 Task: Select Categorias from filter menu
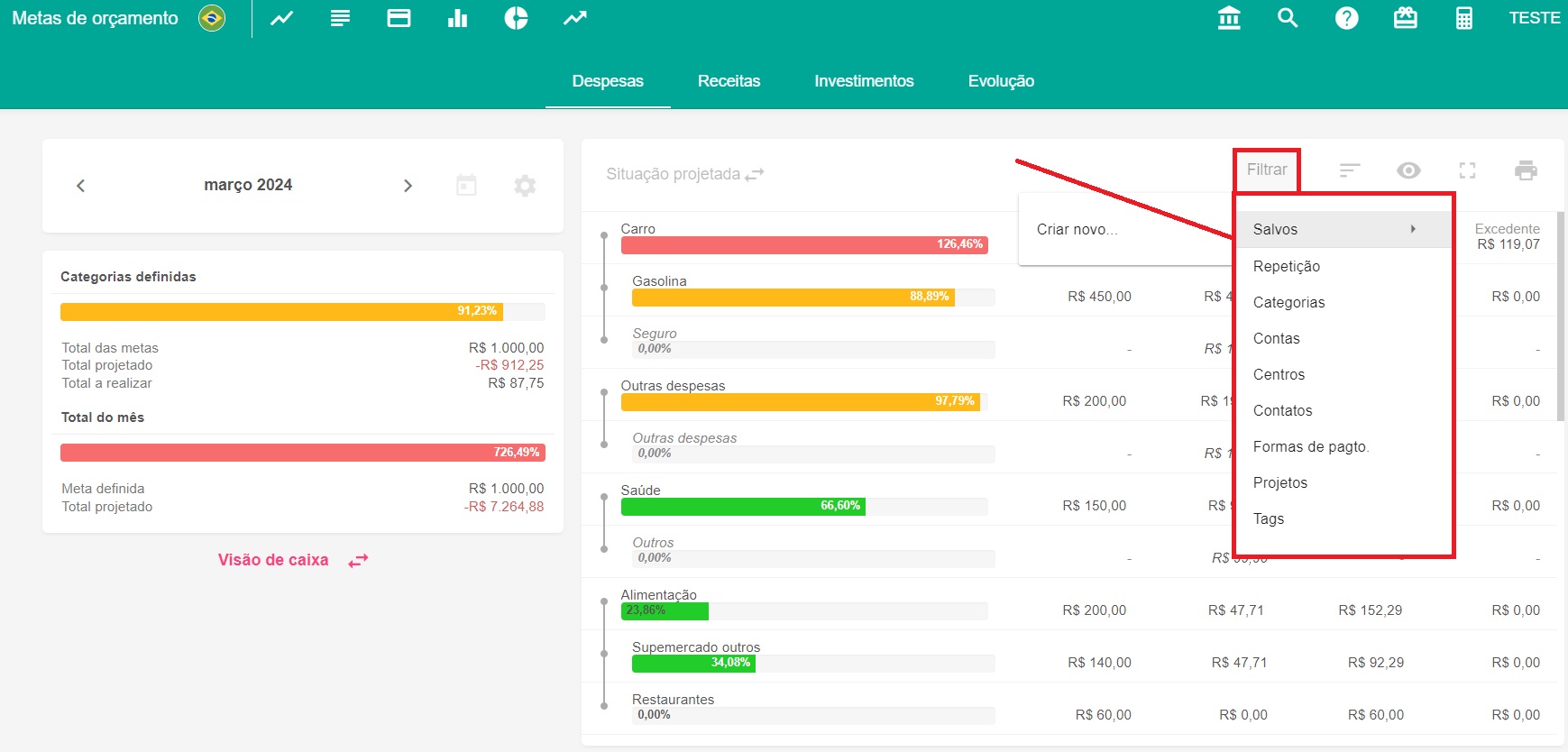(1288, 302)
